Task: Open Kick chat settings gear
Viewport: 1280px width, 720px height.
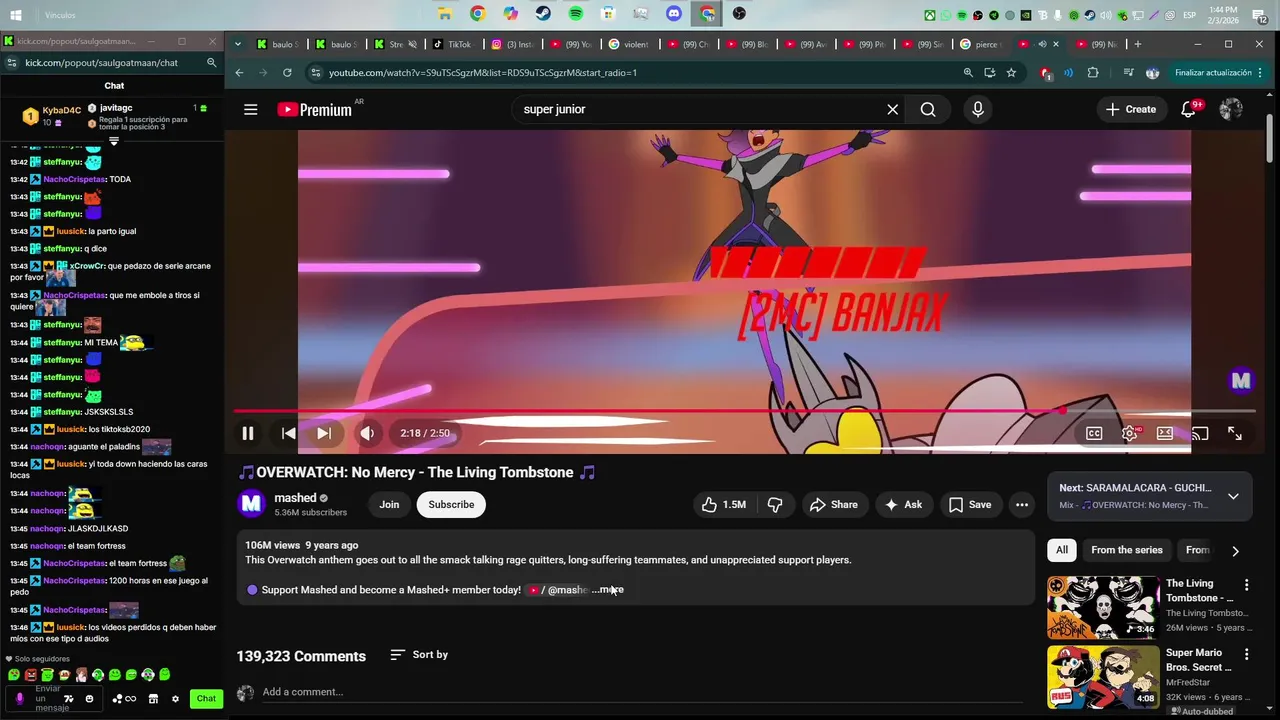Action: 175,699
